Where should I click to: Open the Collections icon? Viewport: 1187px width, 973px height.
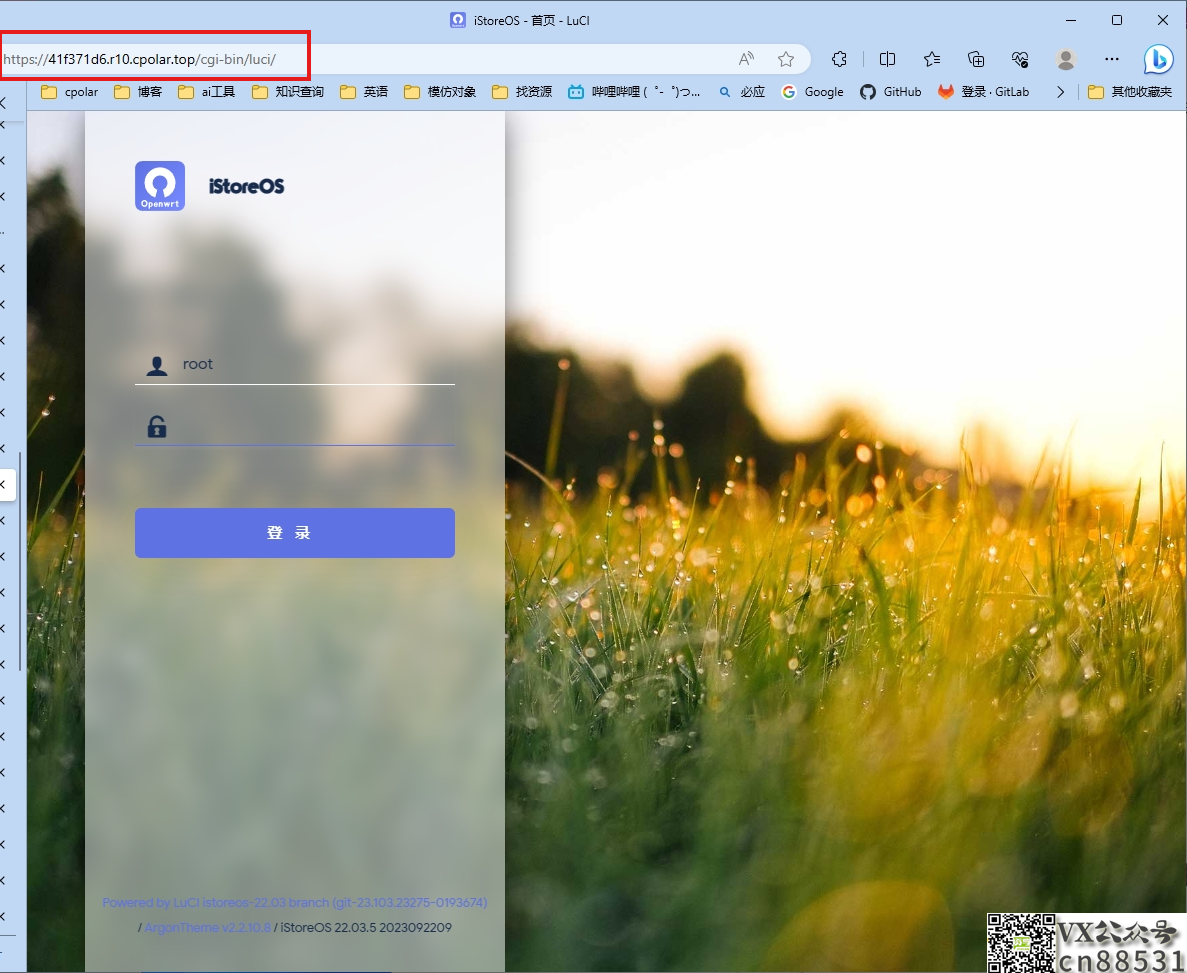pos(977,59)
